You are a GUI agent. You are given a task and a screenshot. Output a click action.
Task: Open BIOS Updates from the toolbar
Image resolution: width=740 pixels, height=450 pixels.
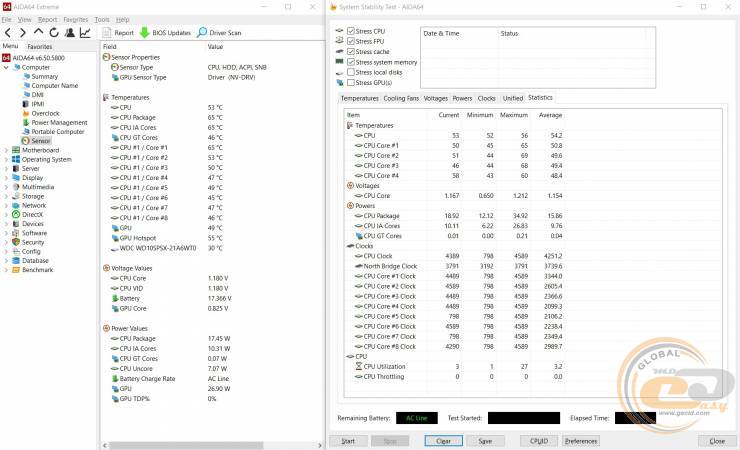(x=165, y=33)
